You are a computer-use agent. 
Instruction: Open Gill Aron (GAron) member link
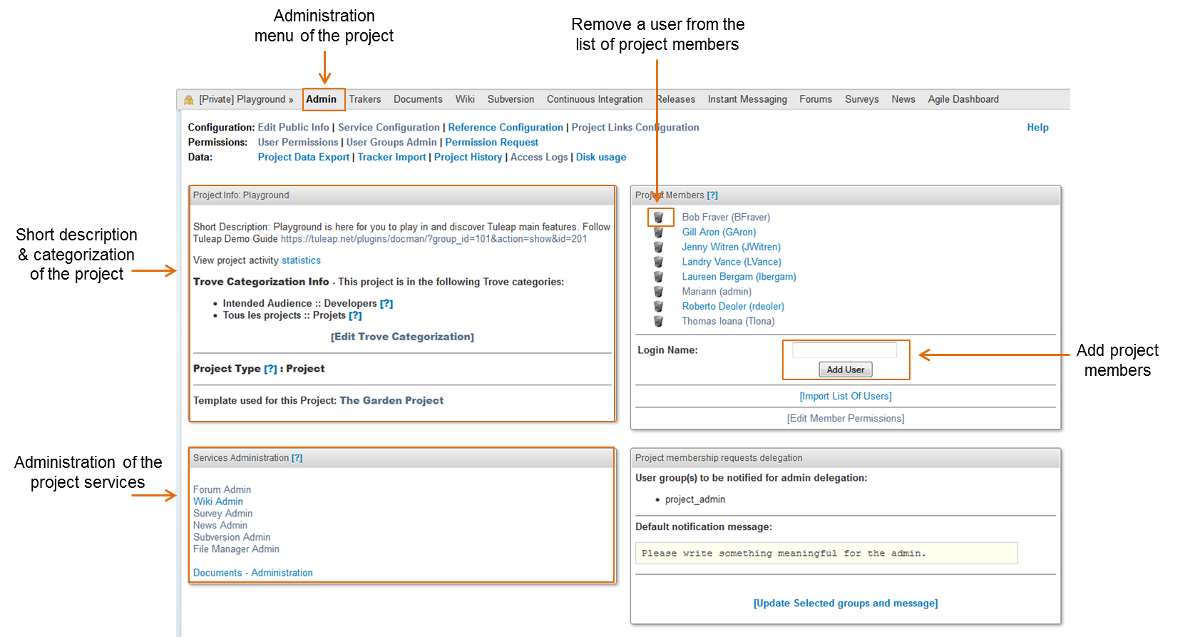pos(719,232)
